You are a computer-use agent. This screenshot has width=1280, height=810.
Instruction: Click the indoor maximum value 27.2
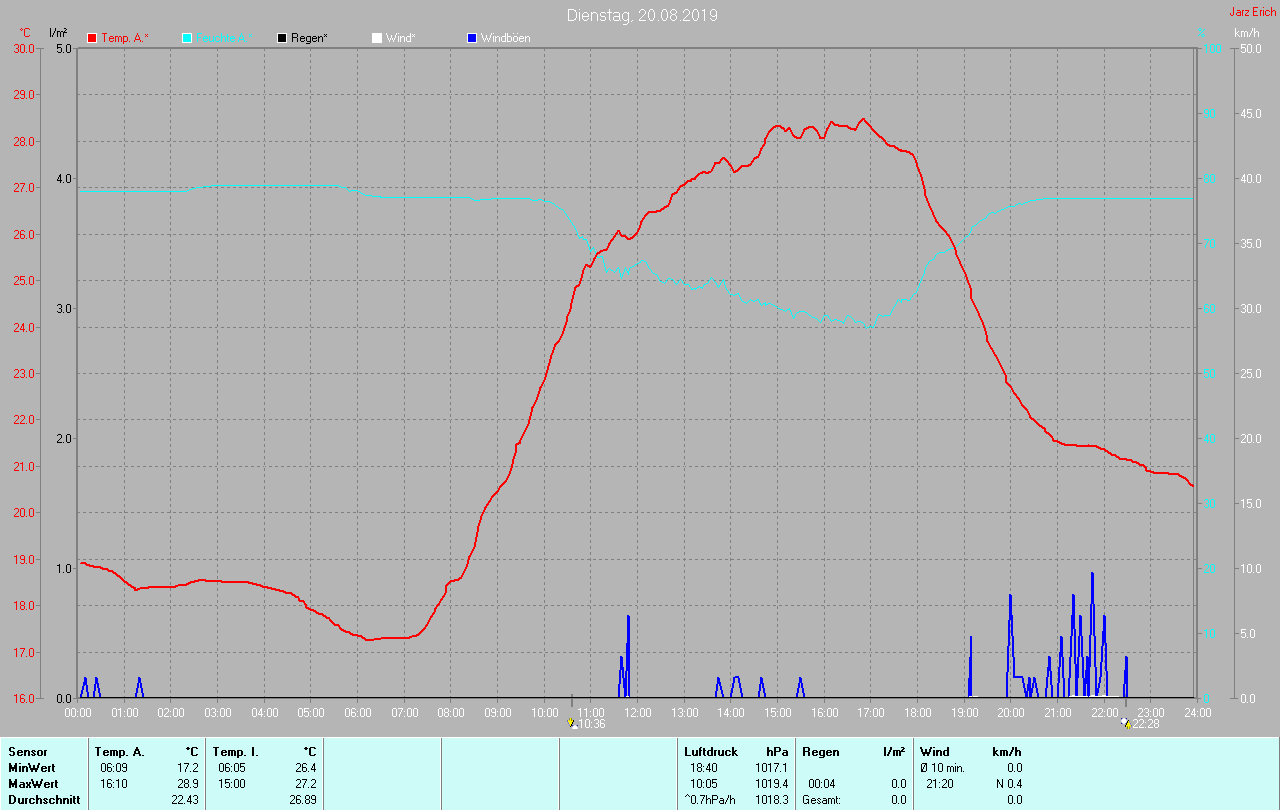pyautogui.click(x=307, y=784)
